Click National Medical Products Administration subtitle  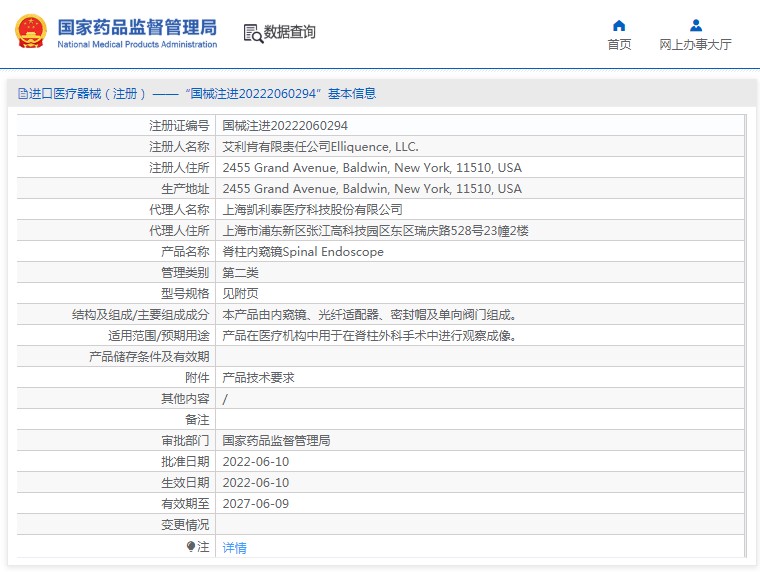click(137, 44)
